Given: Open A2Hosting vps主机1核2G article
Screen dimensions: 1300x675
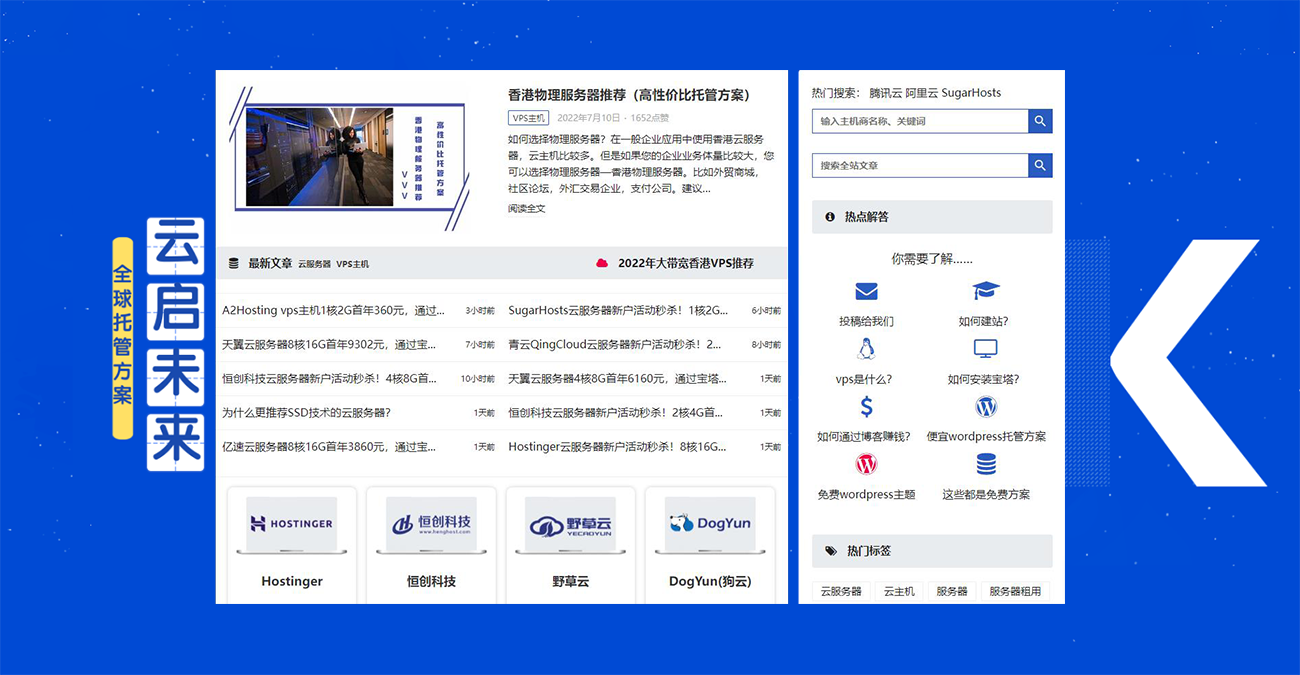Looking at the screenshot, I should (x=333, y=310).
